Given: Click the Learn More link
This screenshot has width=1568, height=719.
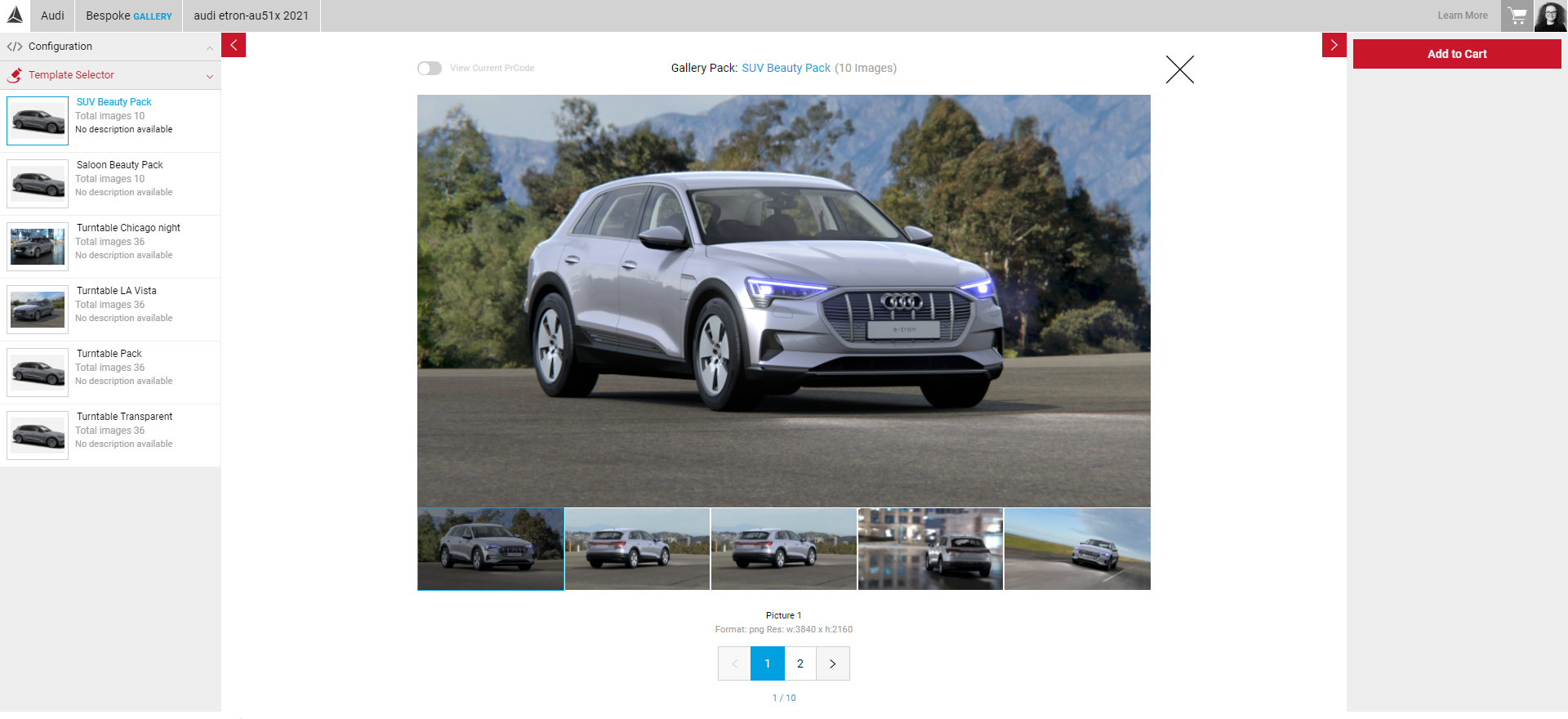Looking at the screenshot, I should click(1463, 16).
